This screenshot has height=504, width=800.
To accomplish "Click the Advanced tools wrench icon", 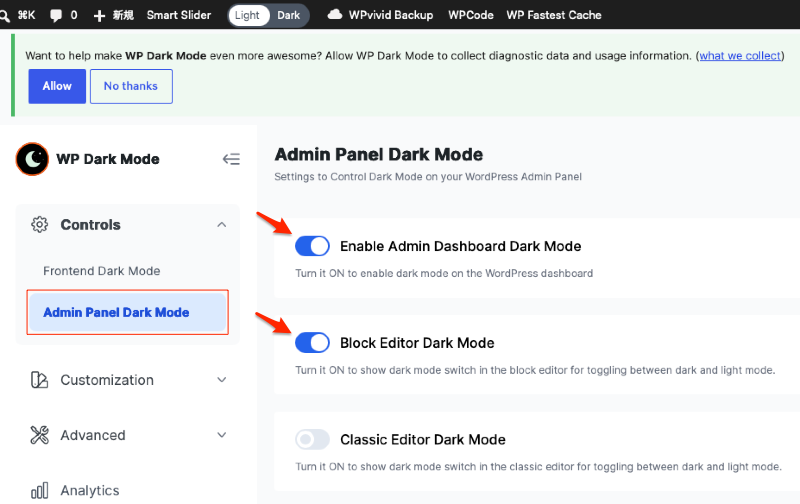I will coord(39,435).
